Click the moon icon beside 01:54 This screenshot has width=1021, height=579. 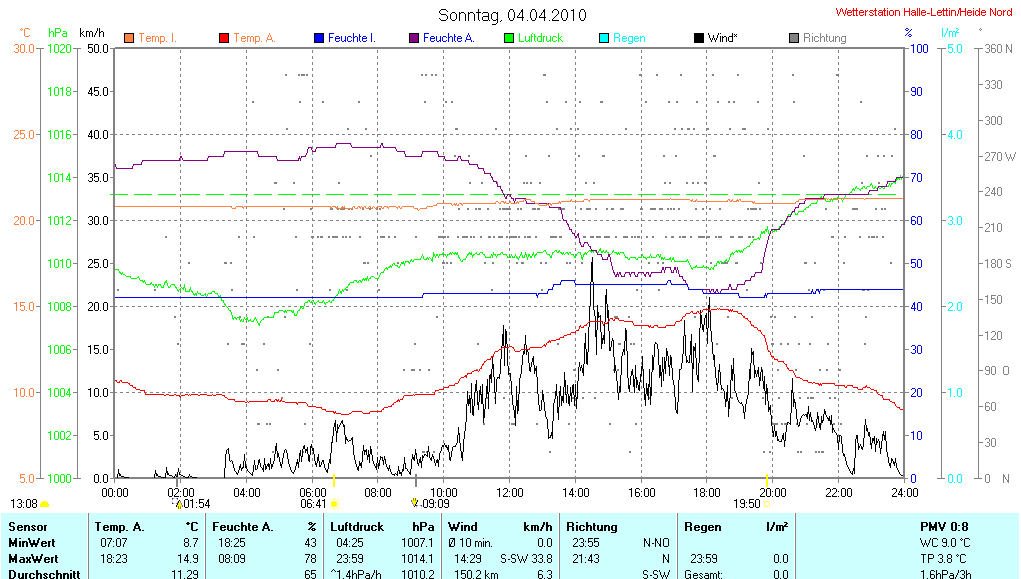tap(178, 504)
